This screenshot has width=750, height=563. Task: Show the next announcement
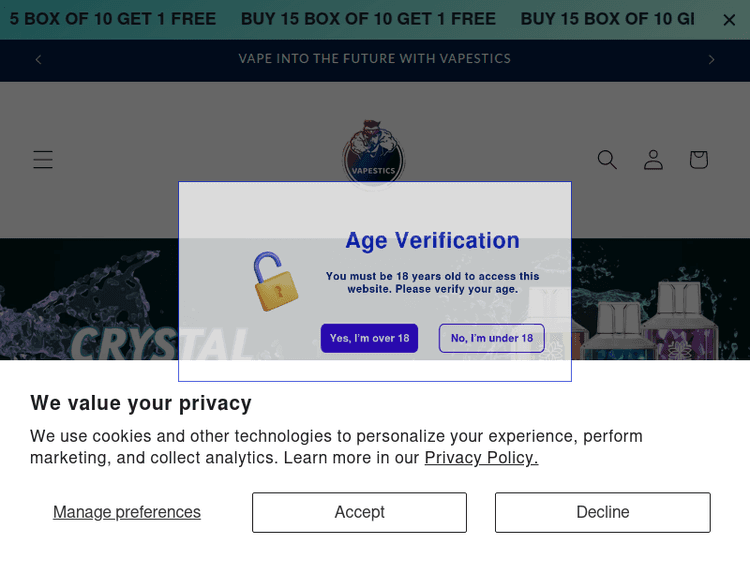(x=712, y=60)
